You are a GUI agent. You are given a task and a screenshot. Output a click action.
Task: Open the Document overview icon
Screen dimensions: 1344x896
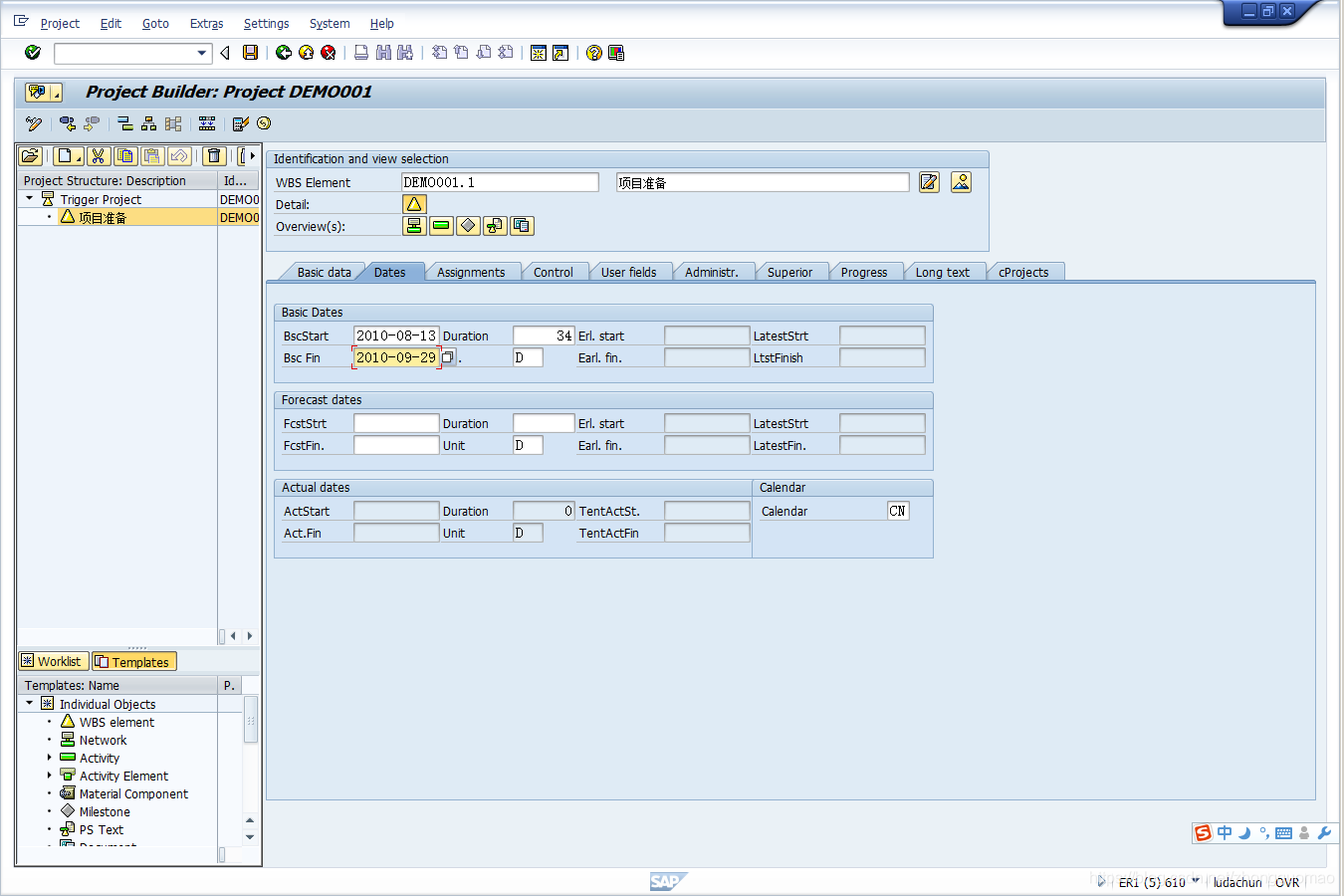[x=522, y=226]
